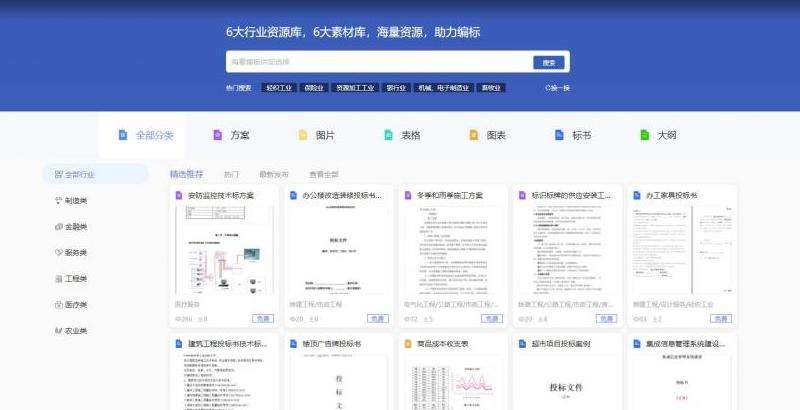800x410 pixels.
Task: Open the 工程类 industry icon
Action: point(58,279)
